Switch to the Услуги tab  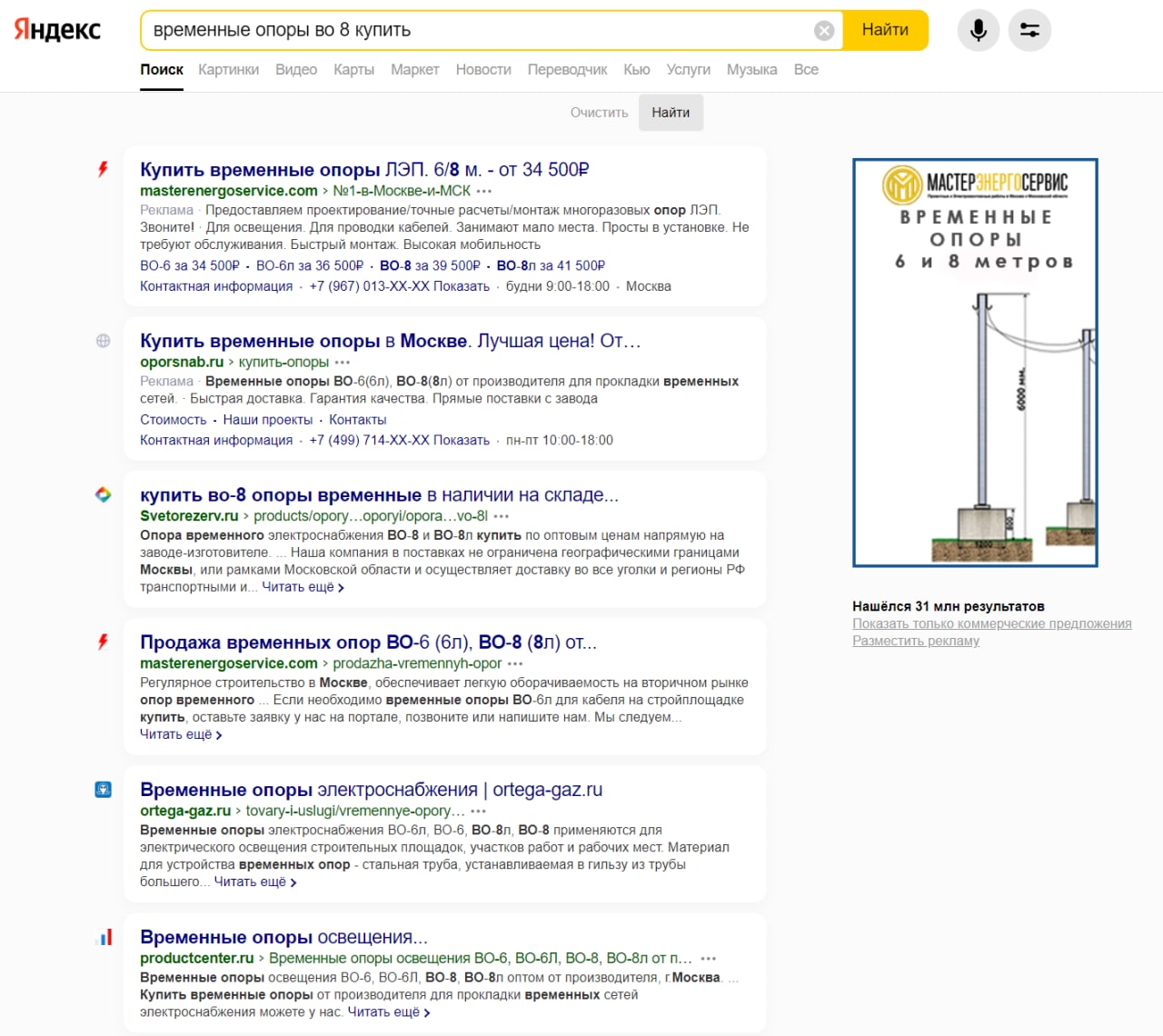[689, 69]
